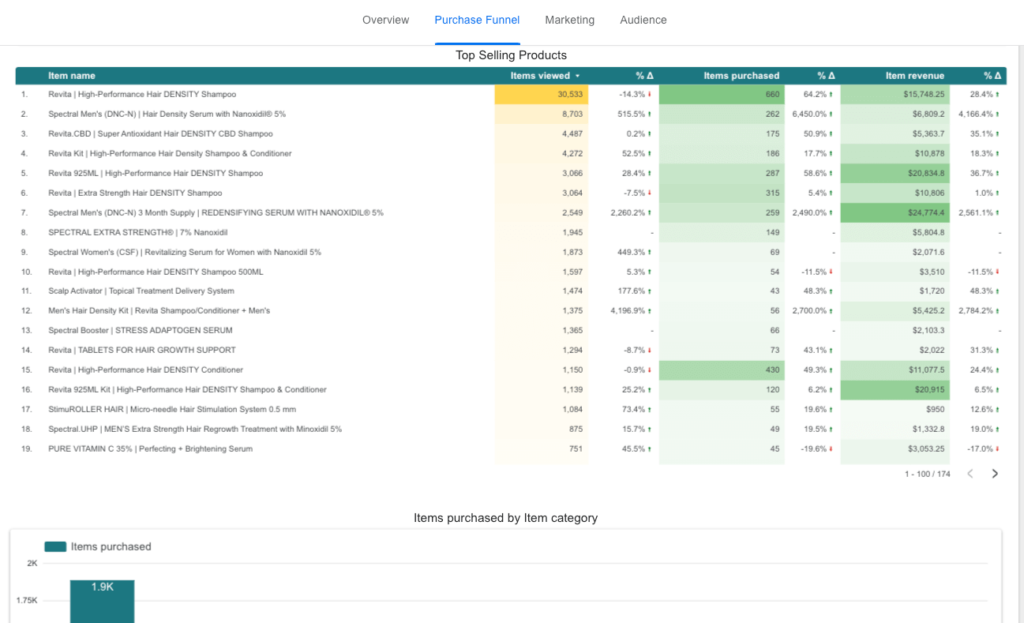Click the 2,561.1% revenue change value
The height and width of the screenshot is (623, 1024).
pos(976,212)
